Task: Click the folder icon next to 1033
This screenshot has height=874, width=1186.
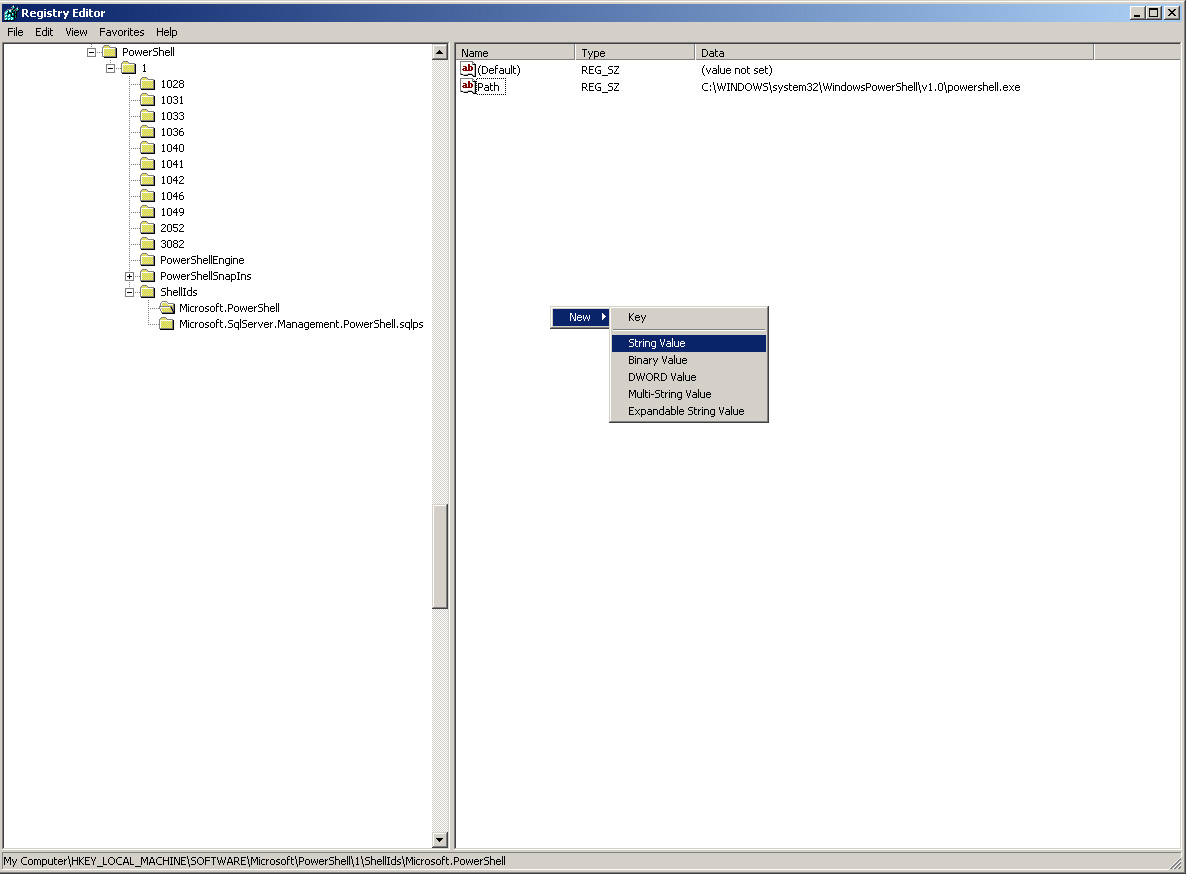Action: click(147, 116)
